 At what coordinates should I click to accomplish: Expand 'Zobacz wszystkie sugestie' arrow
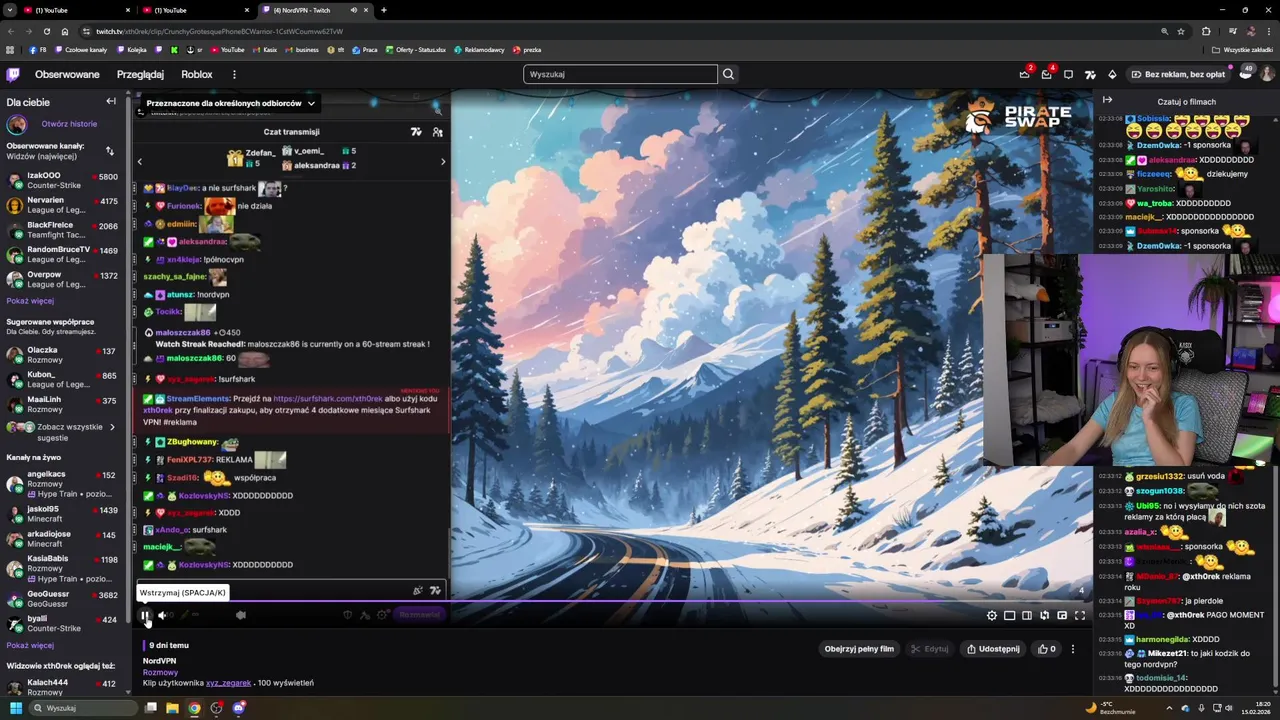click(112, 427)
